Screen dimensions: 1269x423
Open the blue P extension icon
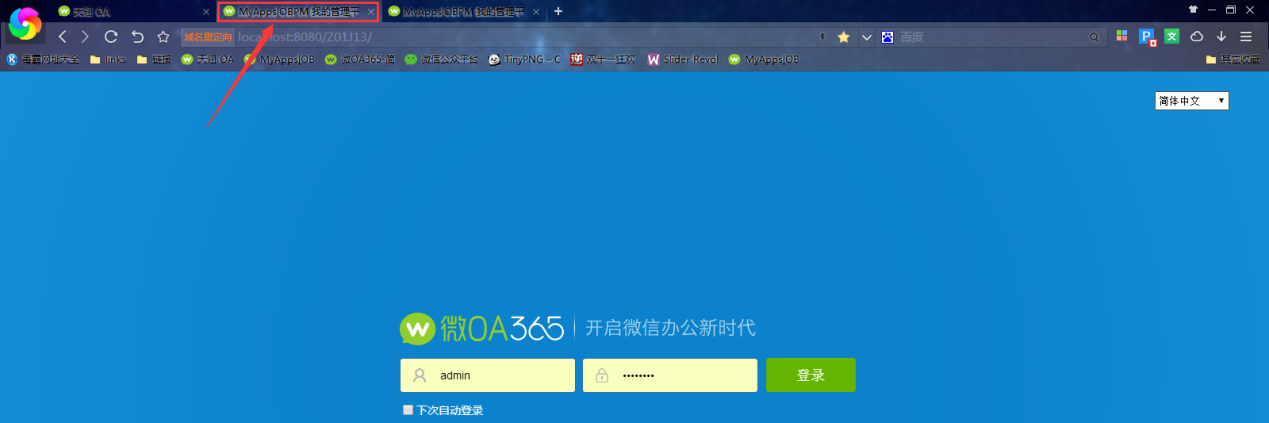pyautogui.click(x=1147, y=37)
